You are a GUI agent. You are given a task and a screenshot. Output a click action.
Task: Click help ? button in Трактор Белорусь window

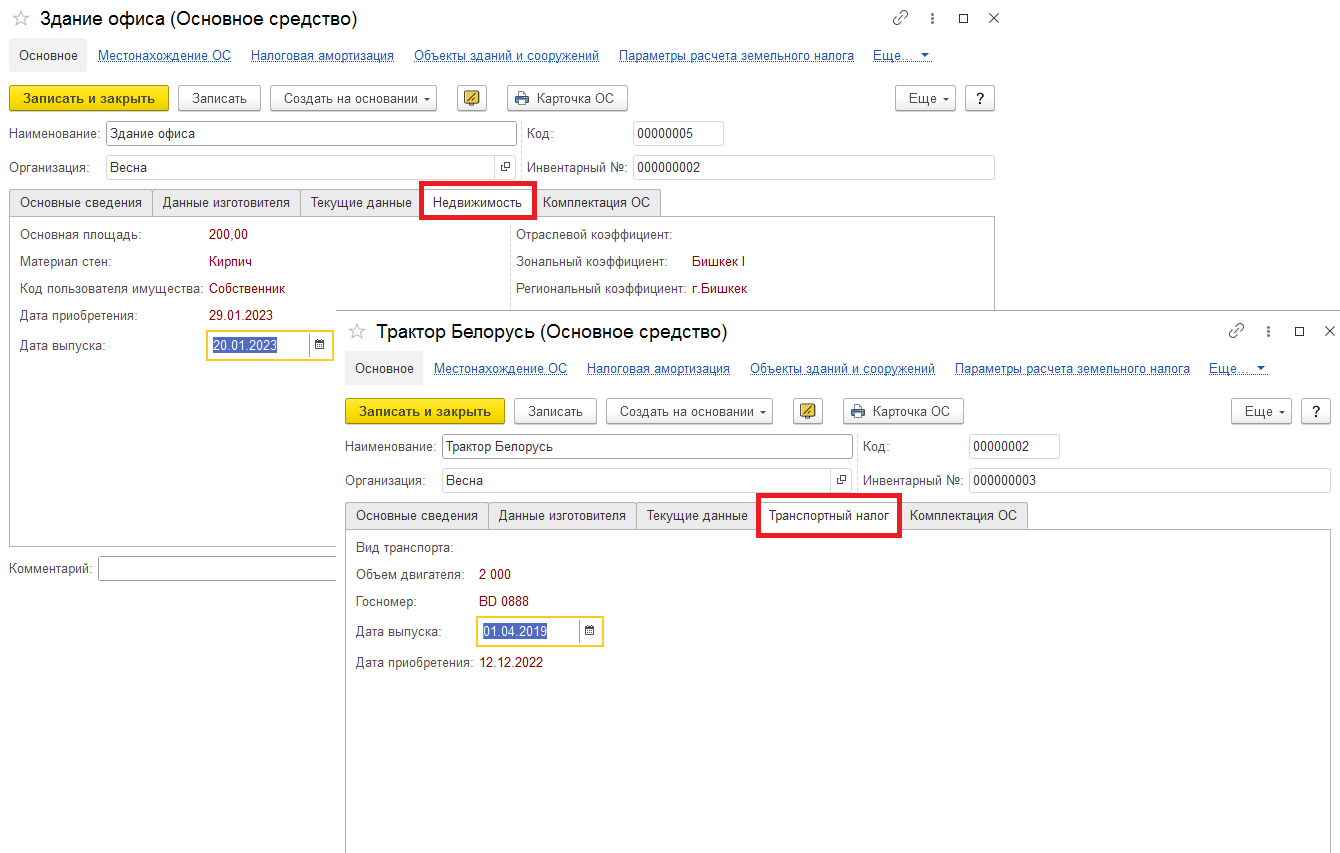point(1316,411)
